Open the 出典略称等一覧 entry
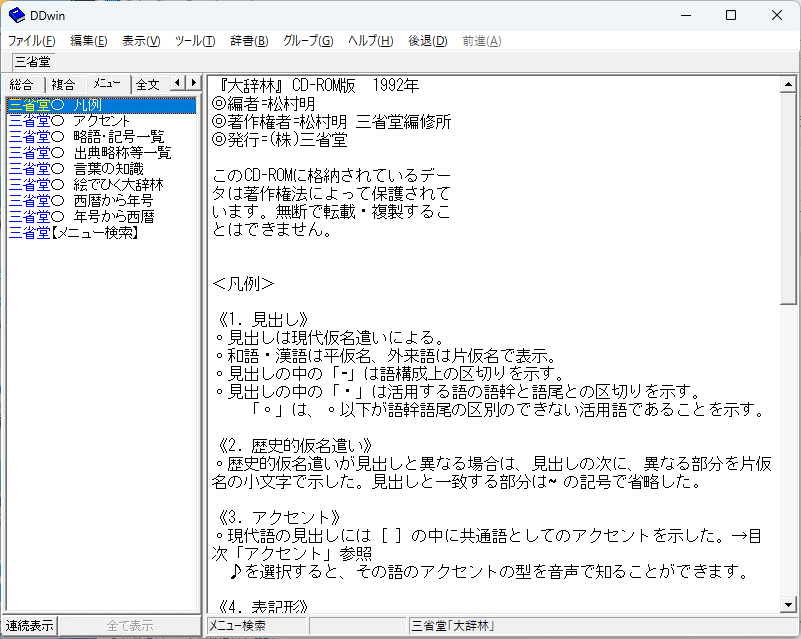 click(122, 153)
